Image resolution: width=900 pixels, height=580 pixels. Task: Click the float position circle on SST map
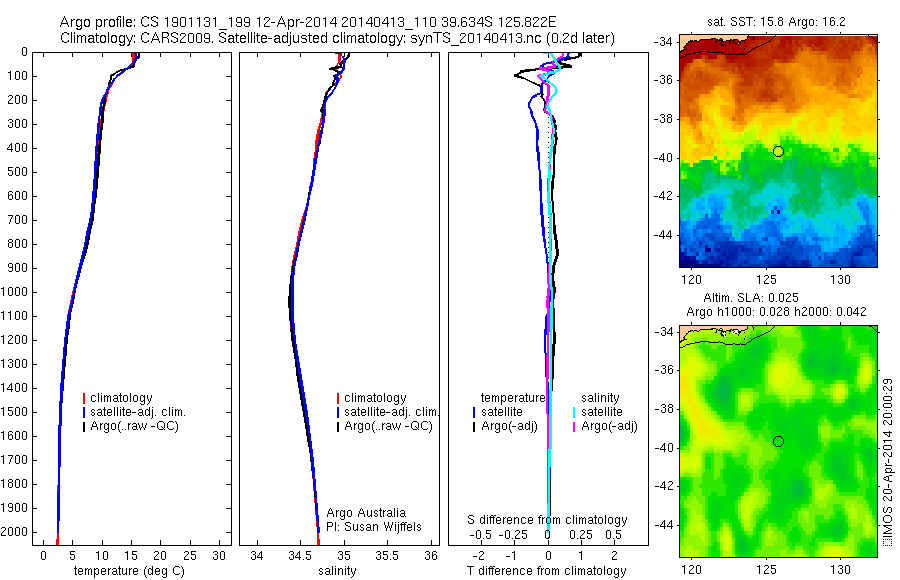pos(778,152)
